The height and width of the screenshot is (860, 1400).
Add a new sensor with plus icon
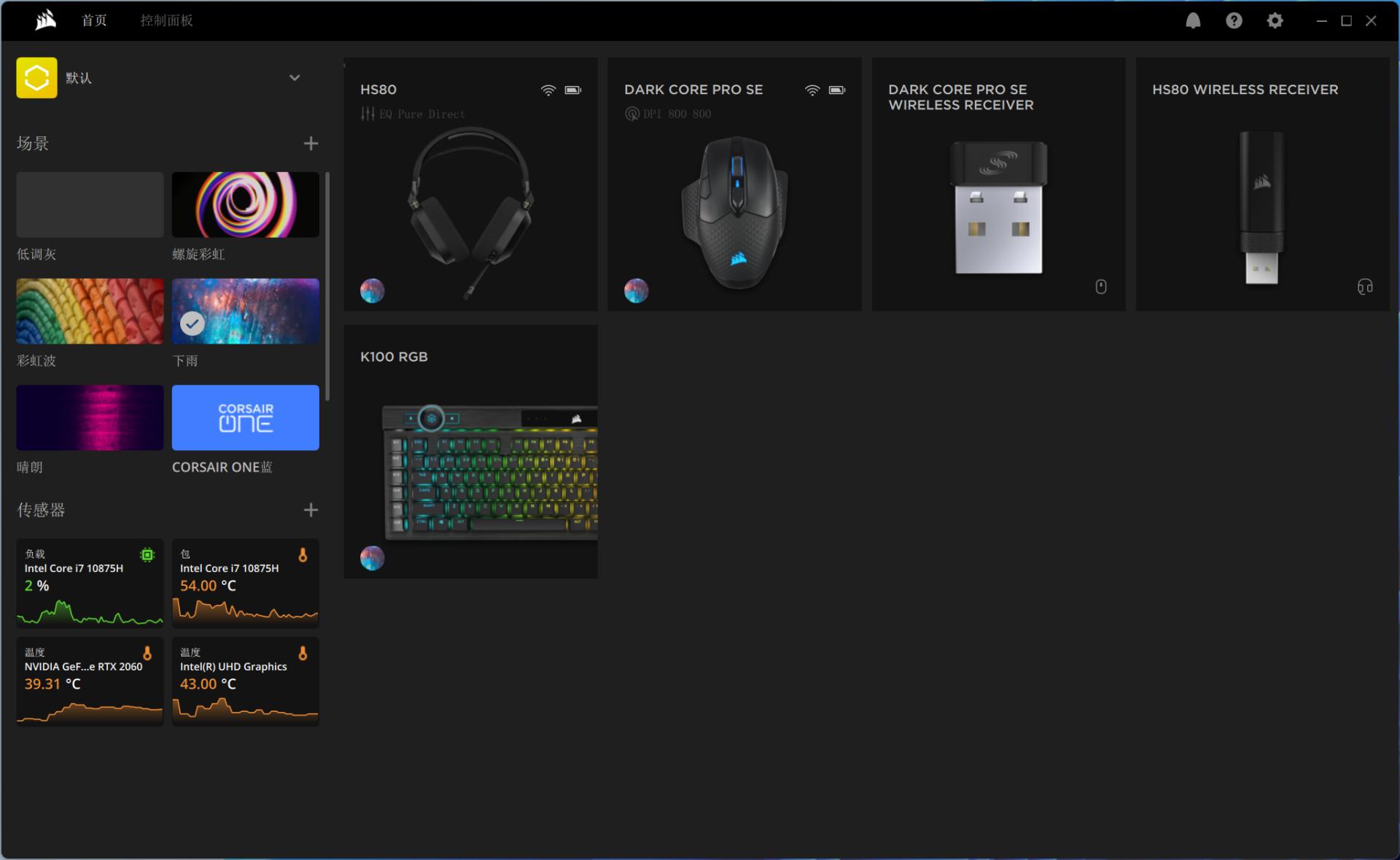[x=311, y=510]
